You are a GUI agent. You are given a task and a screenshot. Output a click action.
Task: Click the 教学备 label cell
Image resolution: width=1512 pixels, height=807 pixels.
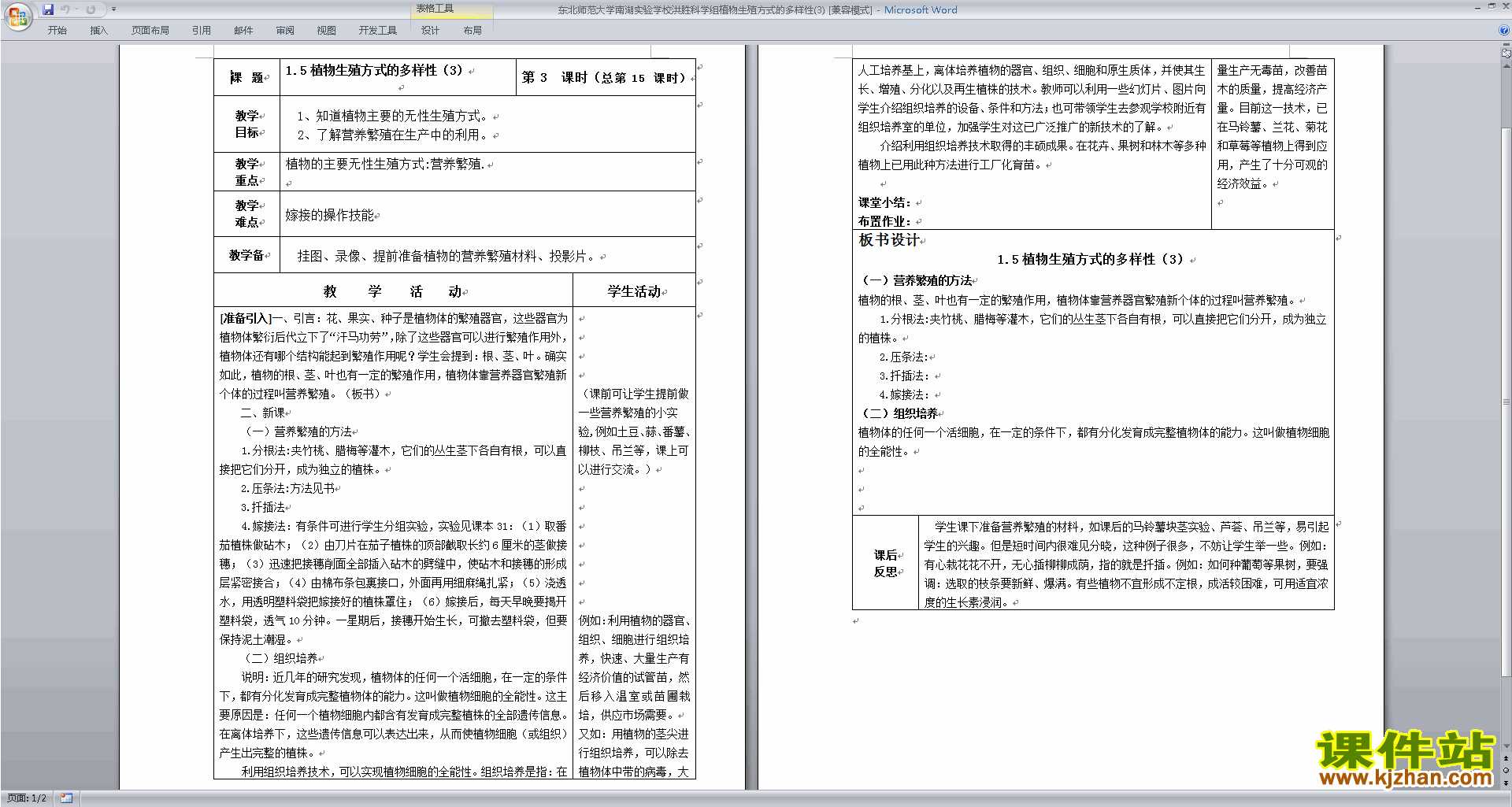[246, 255]
